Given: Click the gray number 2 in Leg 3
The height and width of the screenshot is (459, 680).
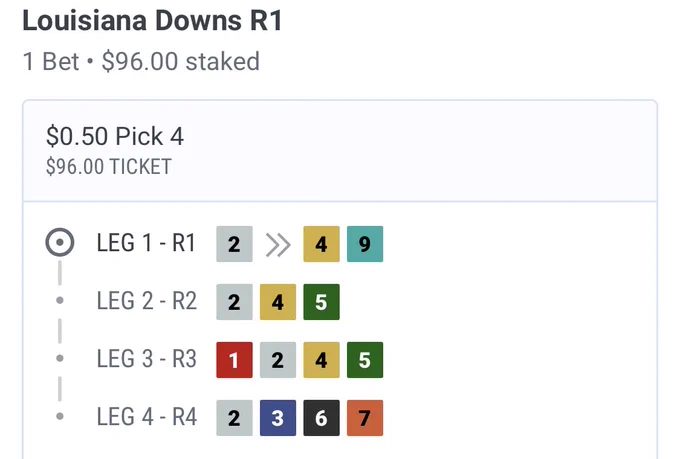Looking at the screenshot, I should (278, 360).
